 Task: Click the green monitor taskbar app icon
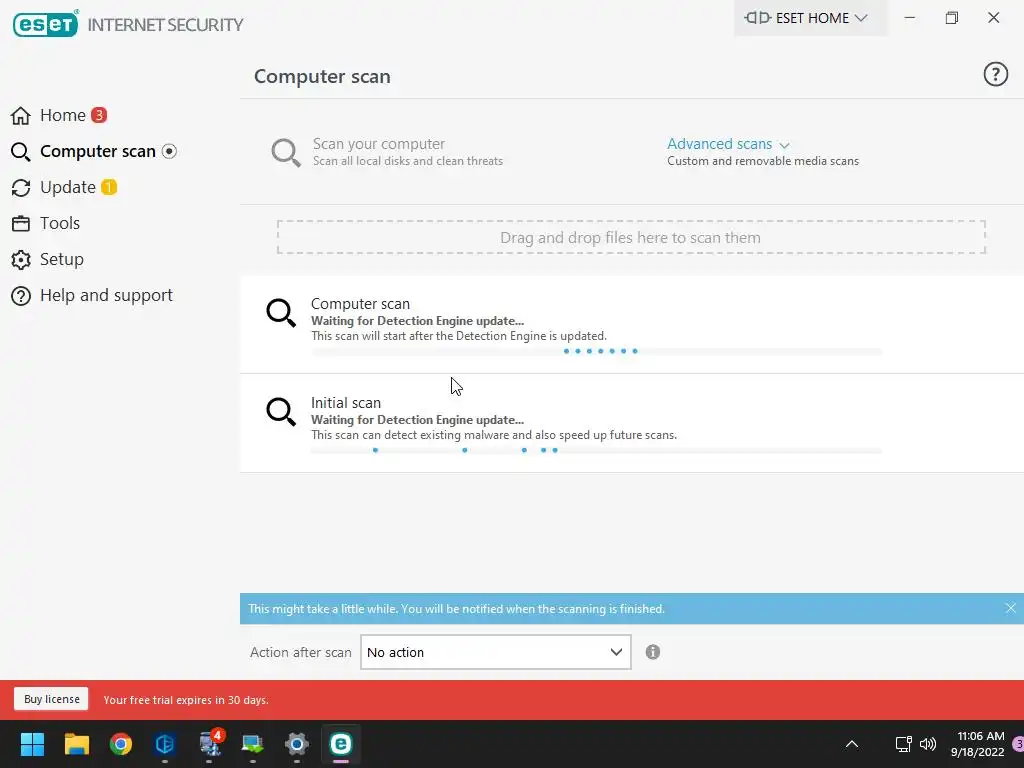[x=253, y=744]
